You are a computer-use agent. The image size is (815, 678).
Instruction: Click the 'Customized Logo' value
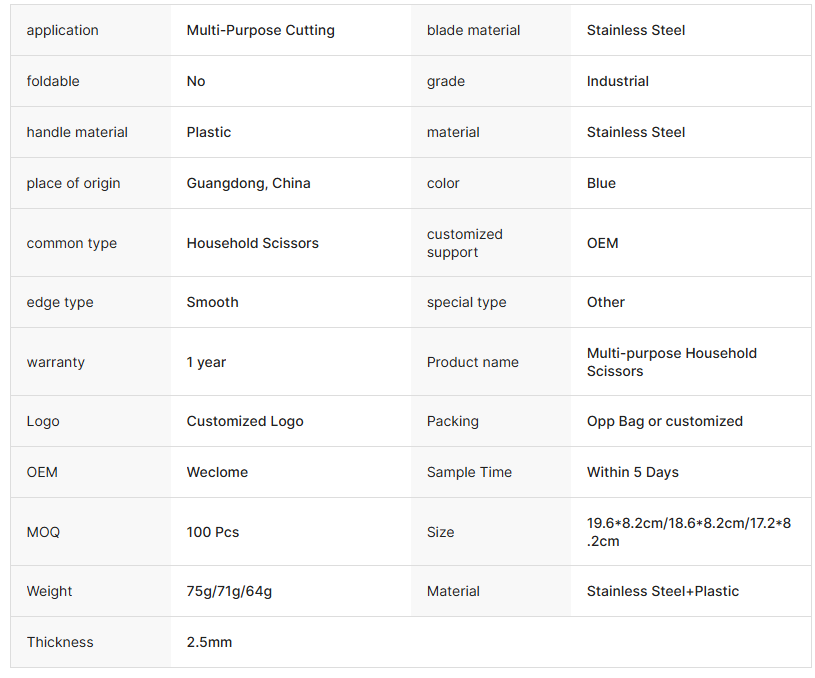[x=244, y=421]
